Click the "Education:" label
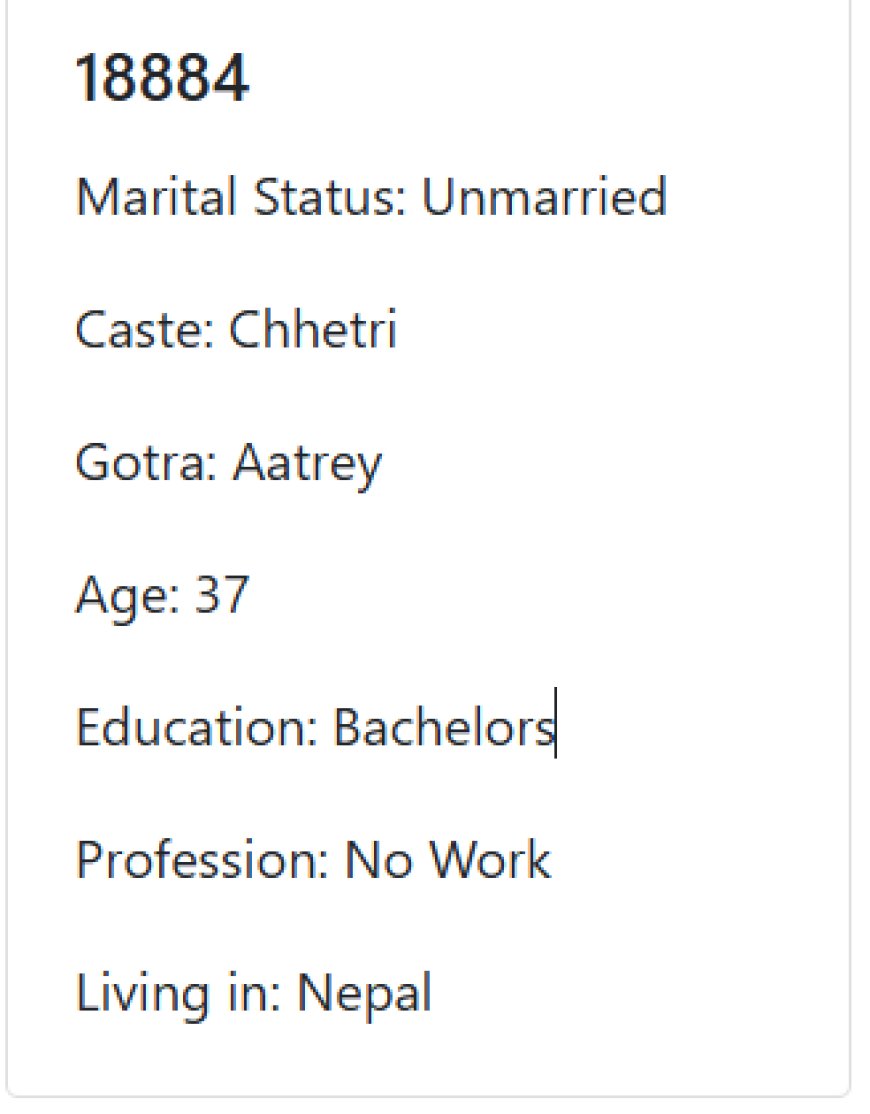Viewport: 870px width, 1114px height. coord(196,727)
